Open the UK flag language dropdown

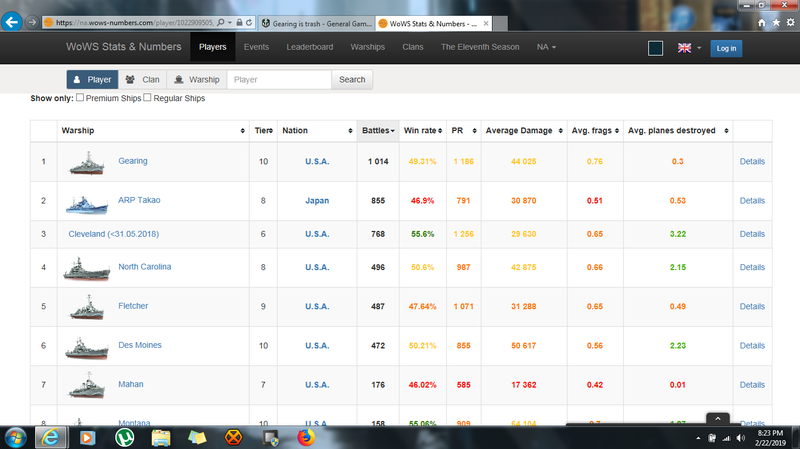pyautogui.click(x=687, y=47)
